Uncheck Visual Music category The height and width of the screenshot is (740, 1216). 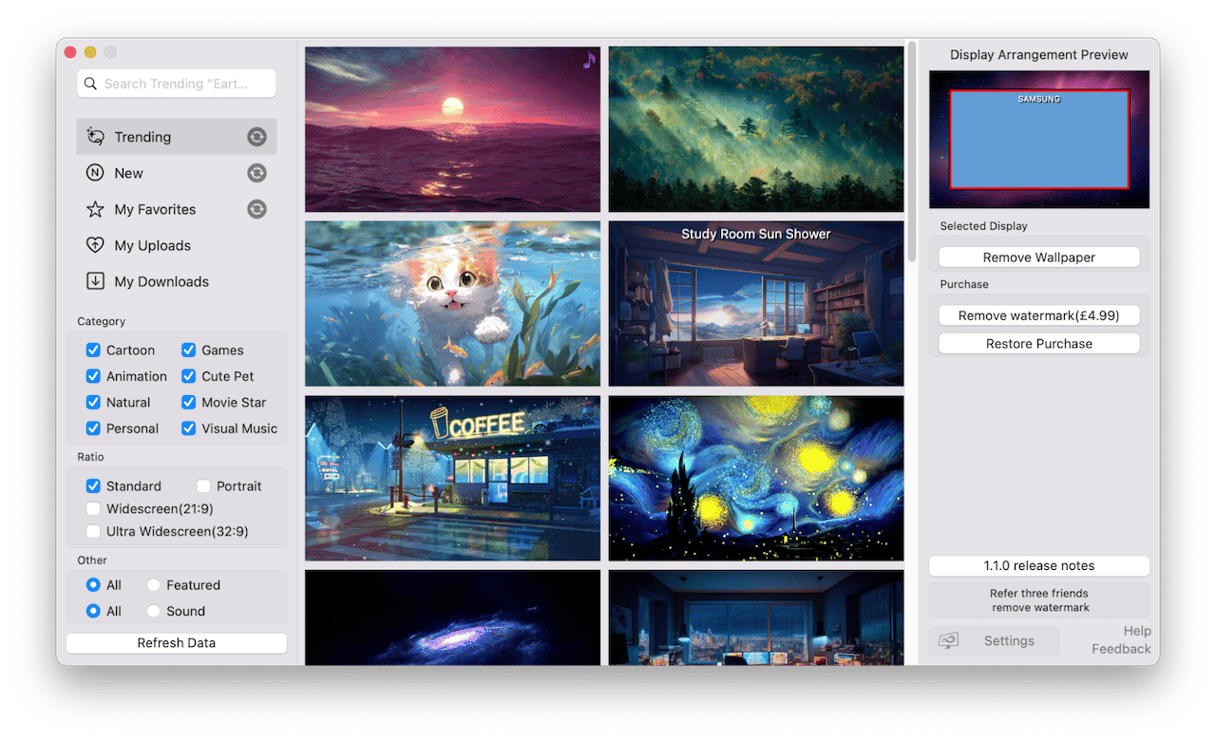[x=188, y=428]
